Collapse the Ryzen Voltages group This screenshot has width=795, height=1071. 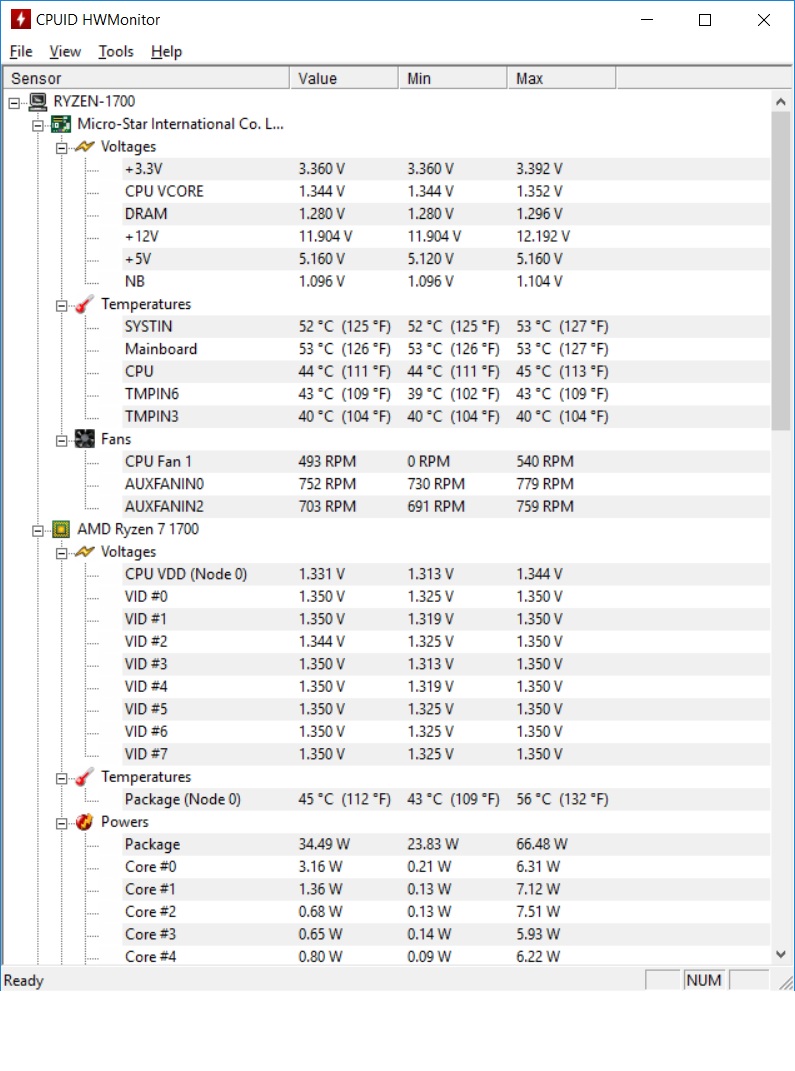pos(61,553)
